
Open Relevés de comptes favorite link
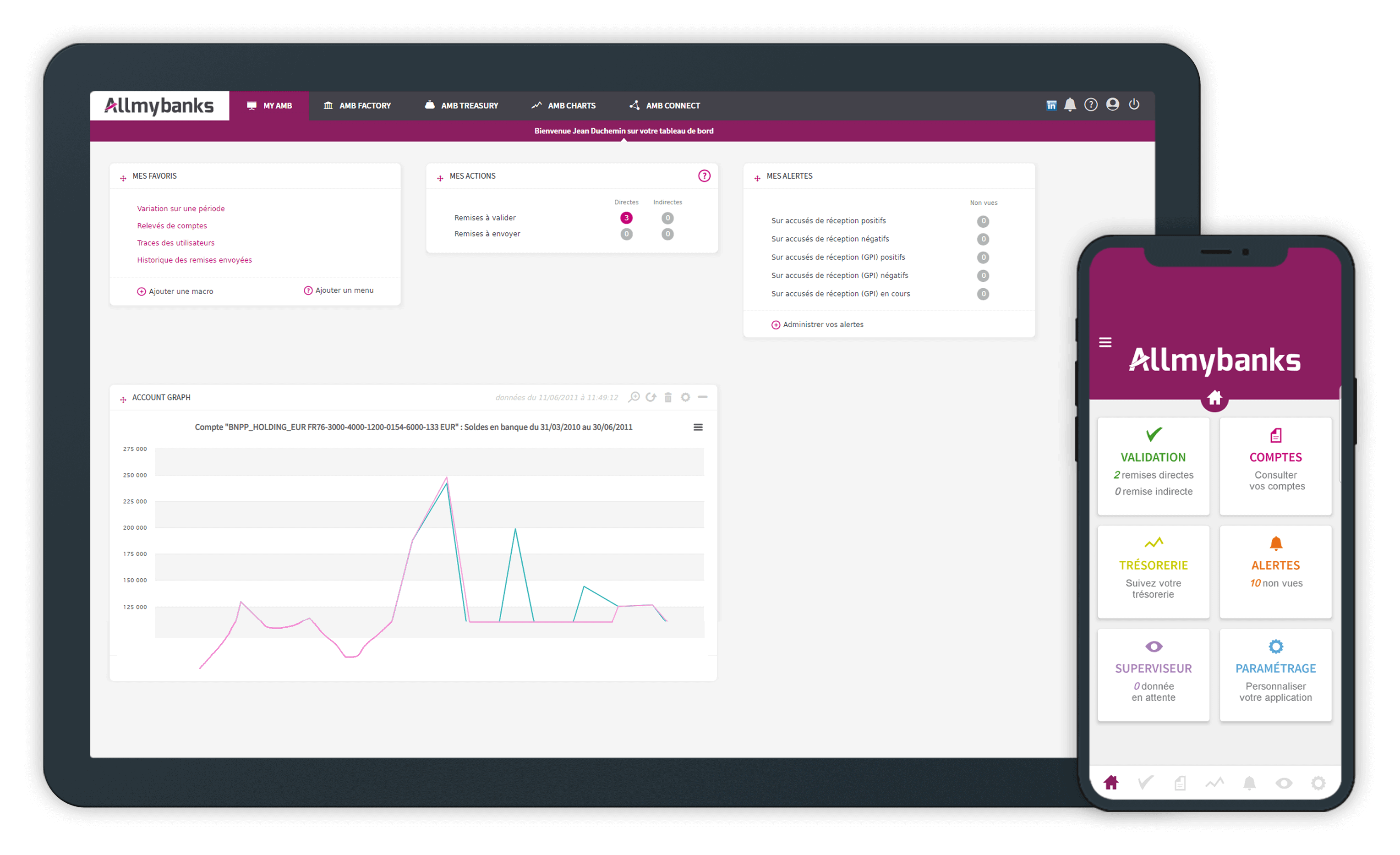(x=172, y=225)
